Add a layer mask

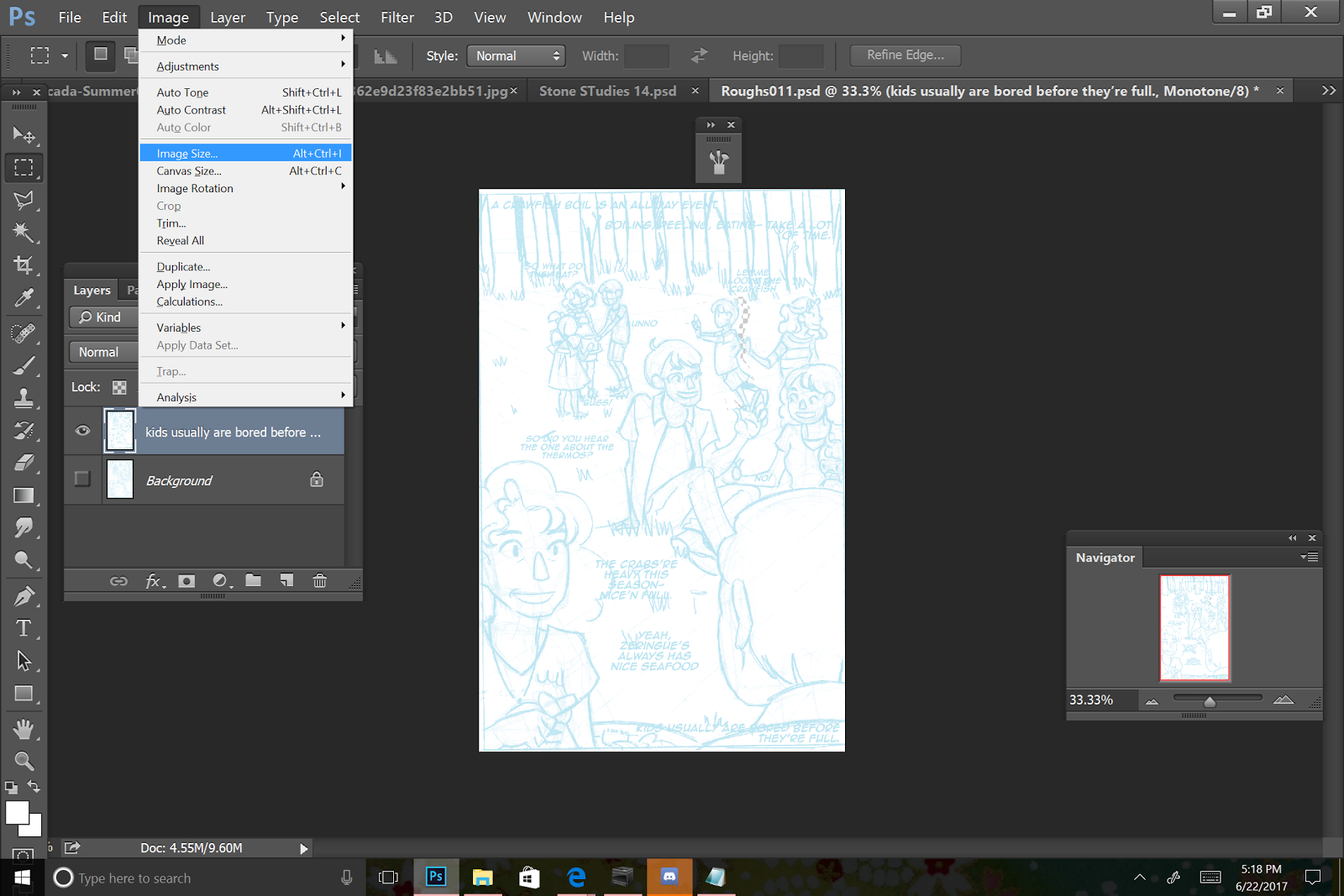(x=186, y=581)
